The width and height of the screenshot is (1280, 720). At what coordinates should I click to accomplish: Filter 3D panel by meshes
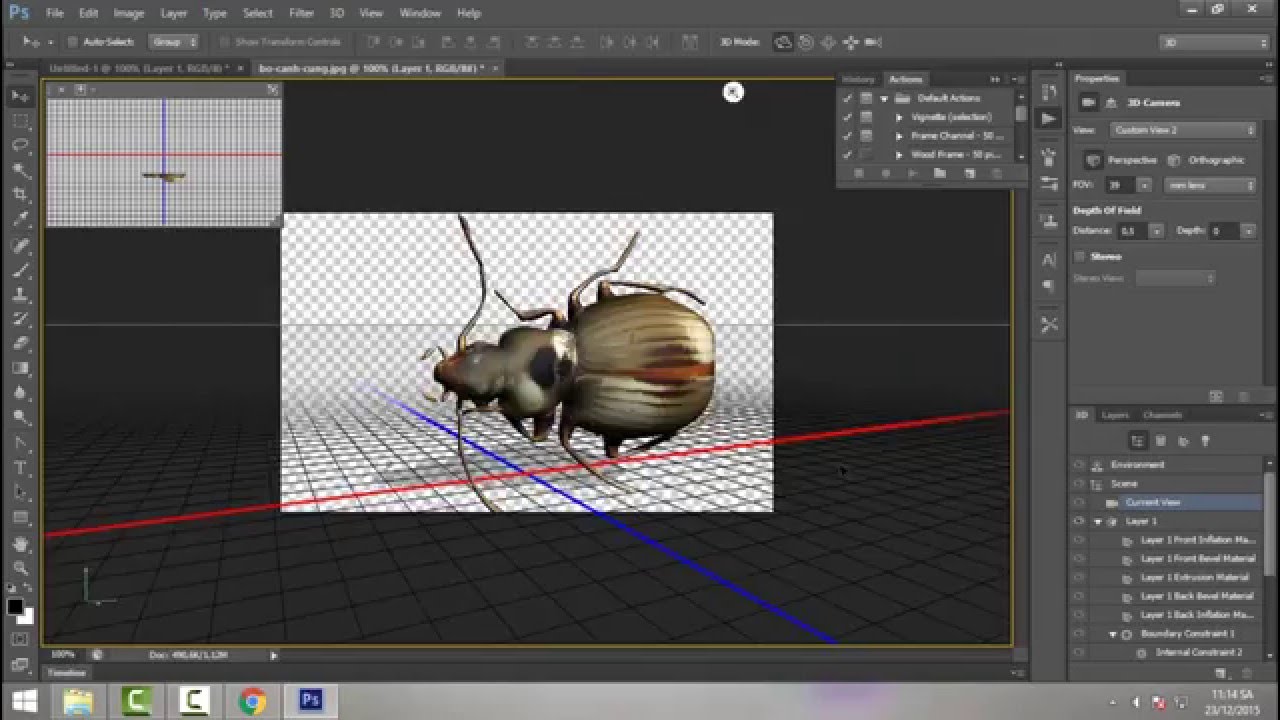(1161, 441)
